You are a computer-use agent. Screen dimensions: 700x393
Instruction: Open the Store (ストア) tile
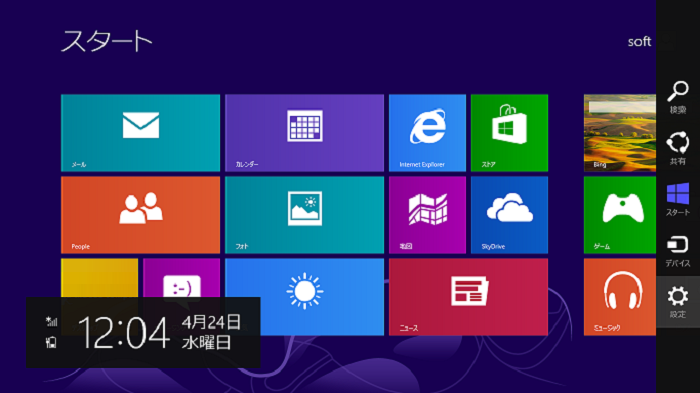pos(509,133)
